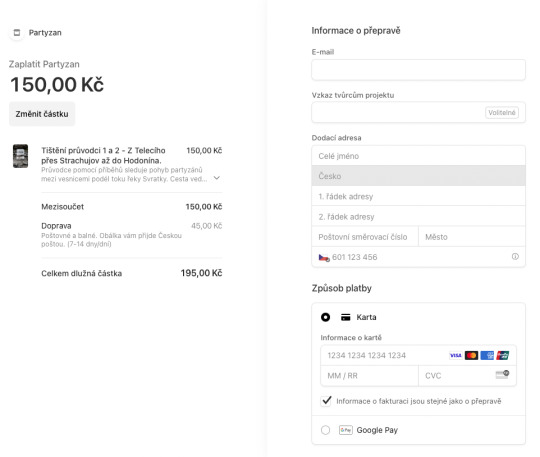
Task: Focus the E-mail input field
Action: pyautogui.click(x=418, y=70)
